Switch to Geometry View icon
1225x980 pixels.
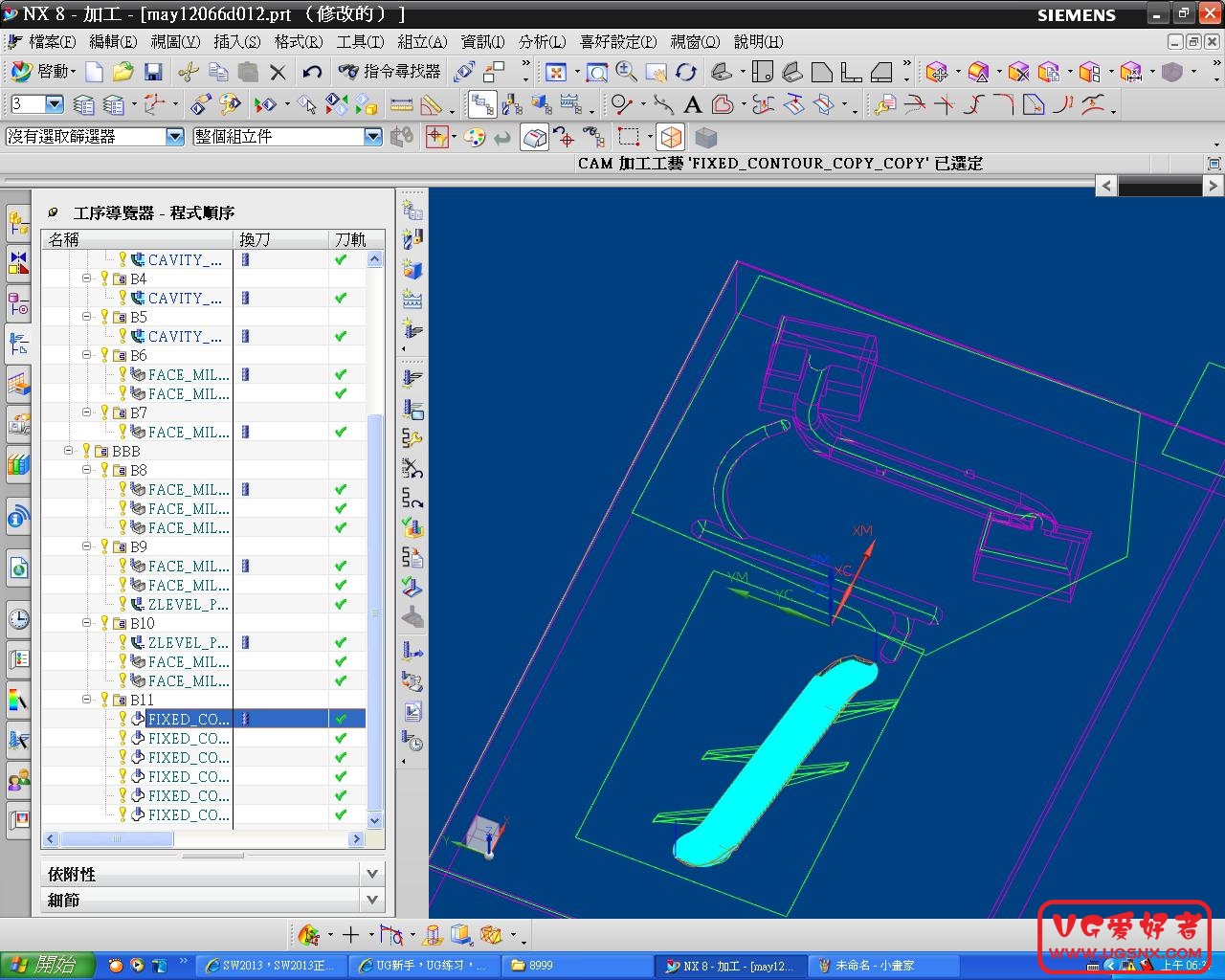541,104
